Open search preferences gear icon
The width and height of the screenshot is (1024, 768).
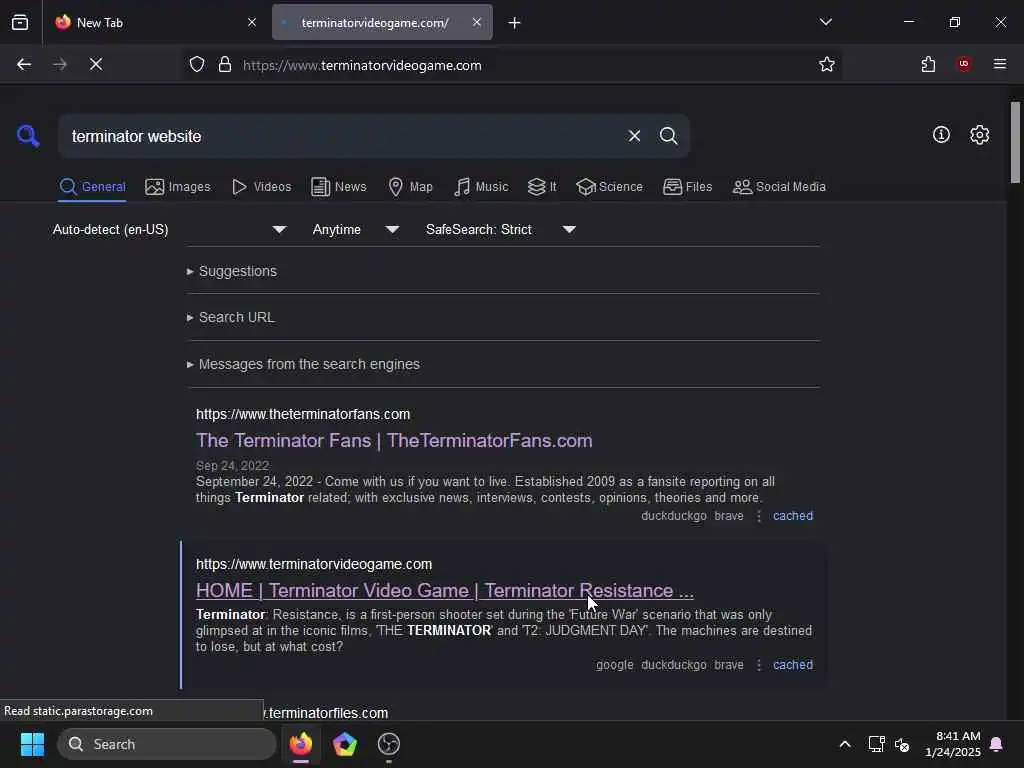[x=979, y=135]
